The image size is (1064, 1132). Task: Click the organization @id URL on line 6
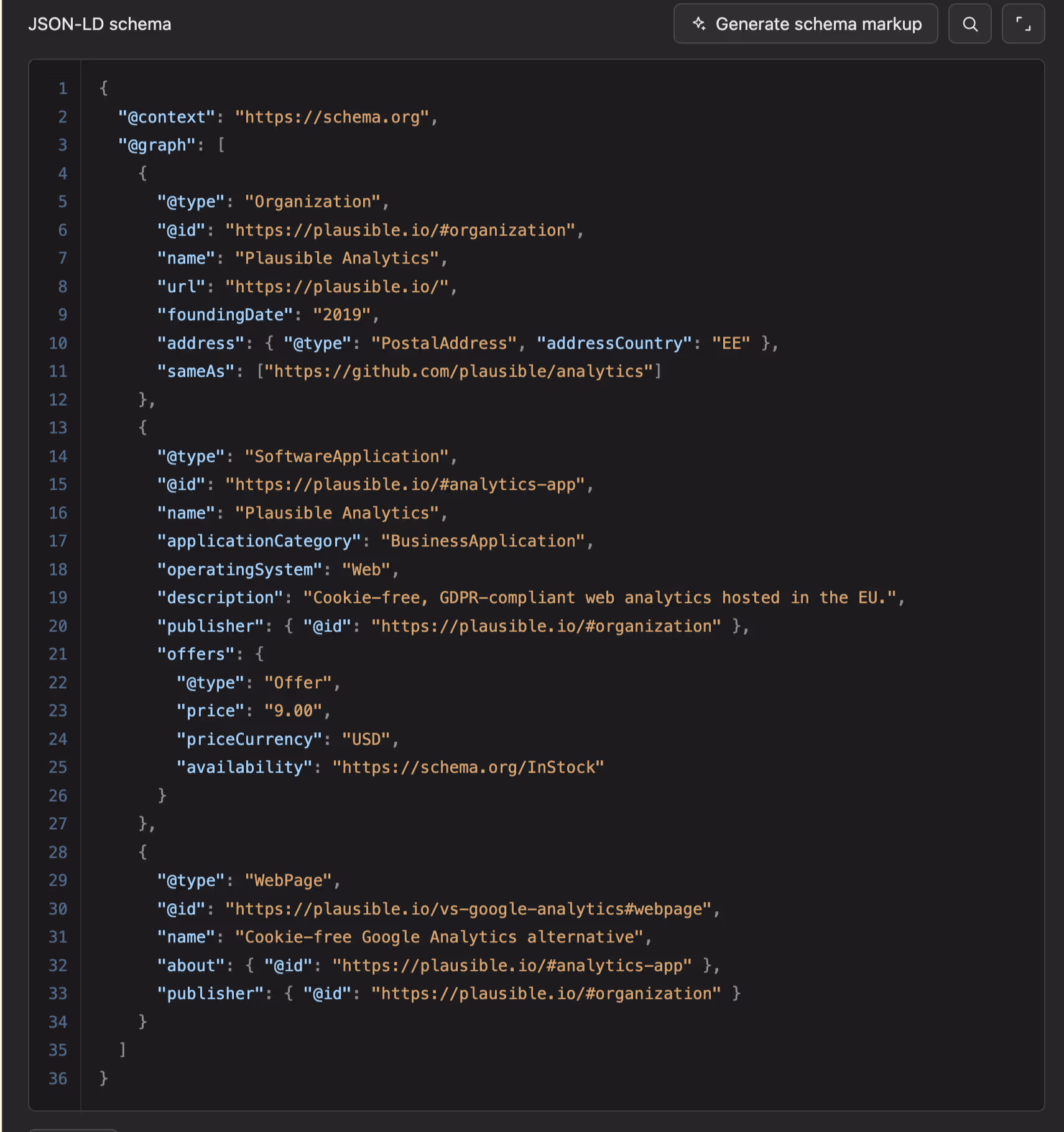coord(400,230)
